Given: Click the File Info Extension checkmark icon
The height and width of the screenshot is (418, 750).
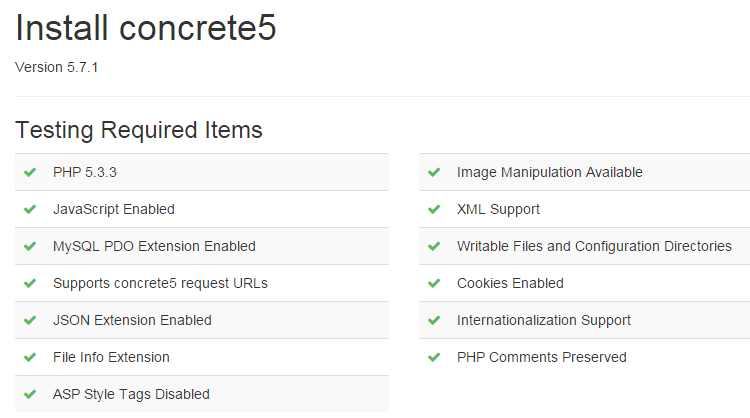Looking at the screenshot, I should coord(30,357).
